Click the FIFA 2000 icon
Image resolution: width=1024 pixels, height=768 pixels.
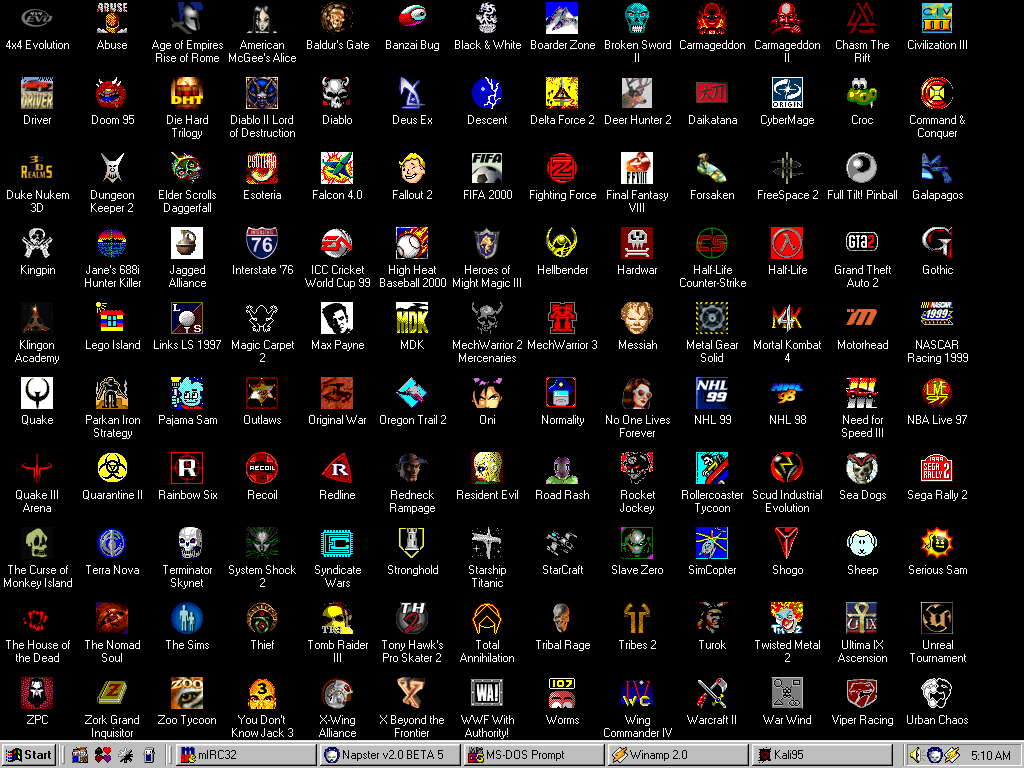coord(487,168)
